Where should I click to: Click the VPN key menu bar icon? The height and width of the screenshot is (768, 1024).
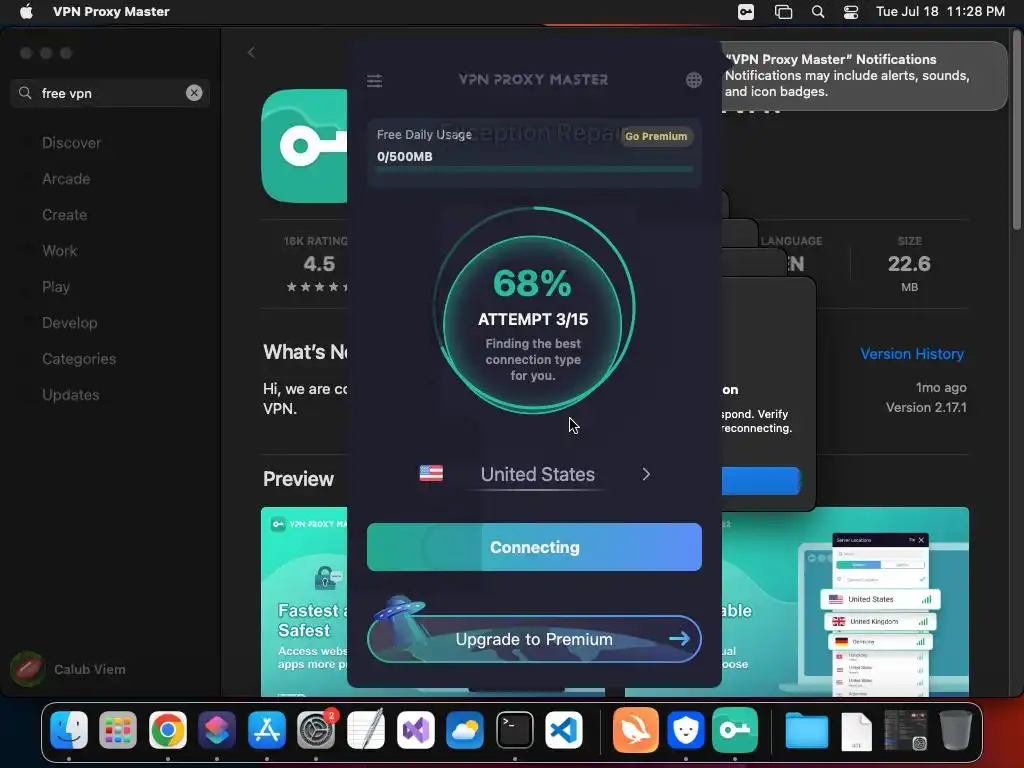tap(746, 12)
